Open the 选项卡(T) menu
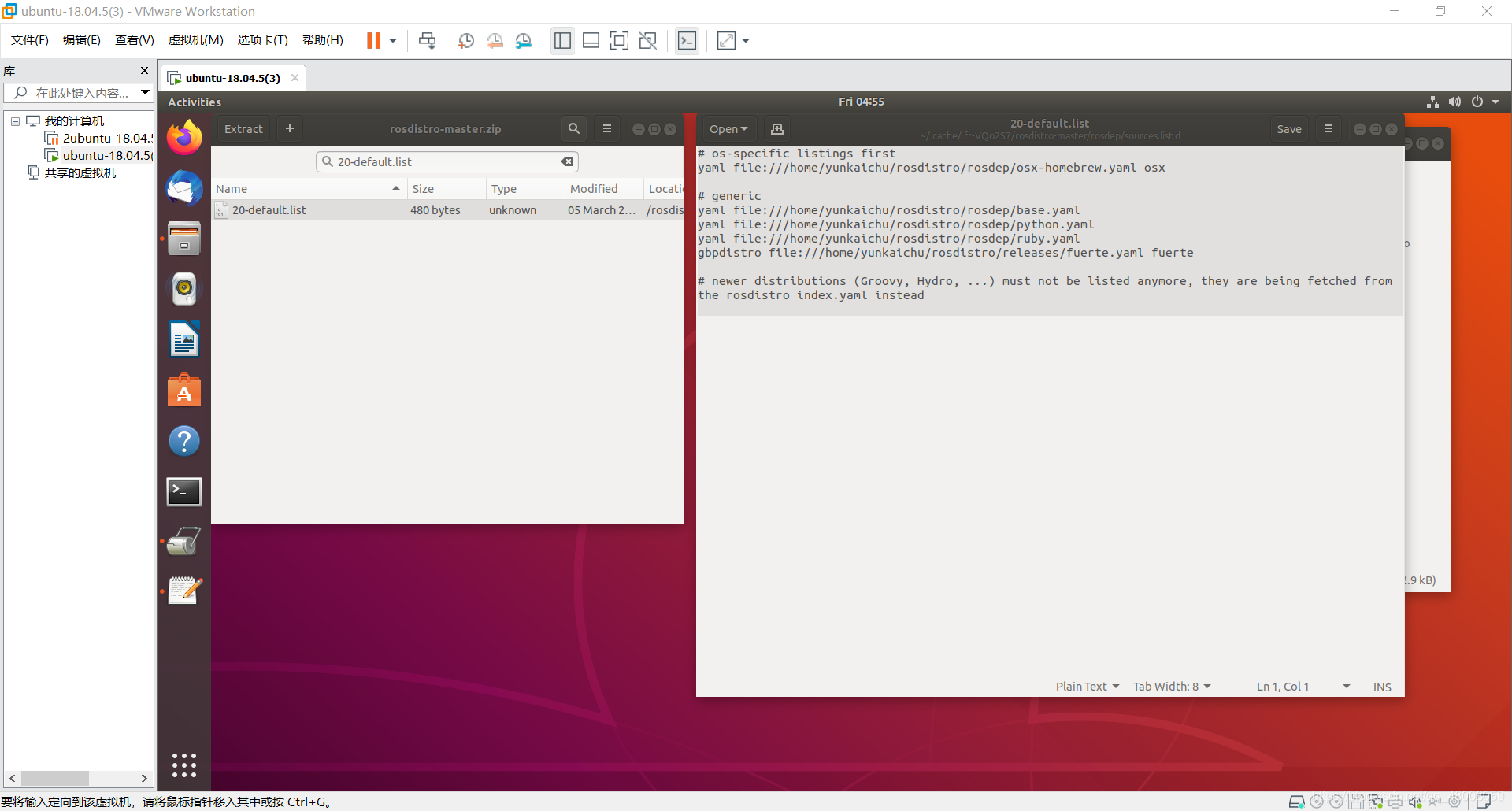The height and width of the screenshot is (811, 1512). (x=263, y=40)
